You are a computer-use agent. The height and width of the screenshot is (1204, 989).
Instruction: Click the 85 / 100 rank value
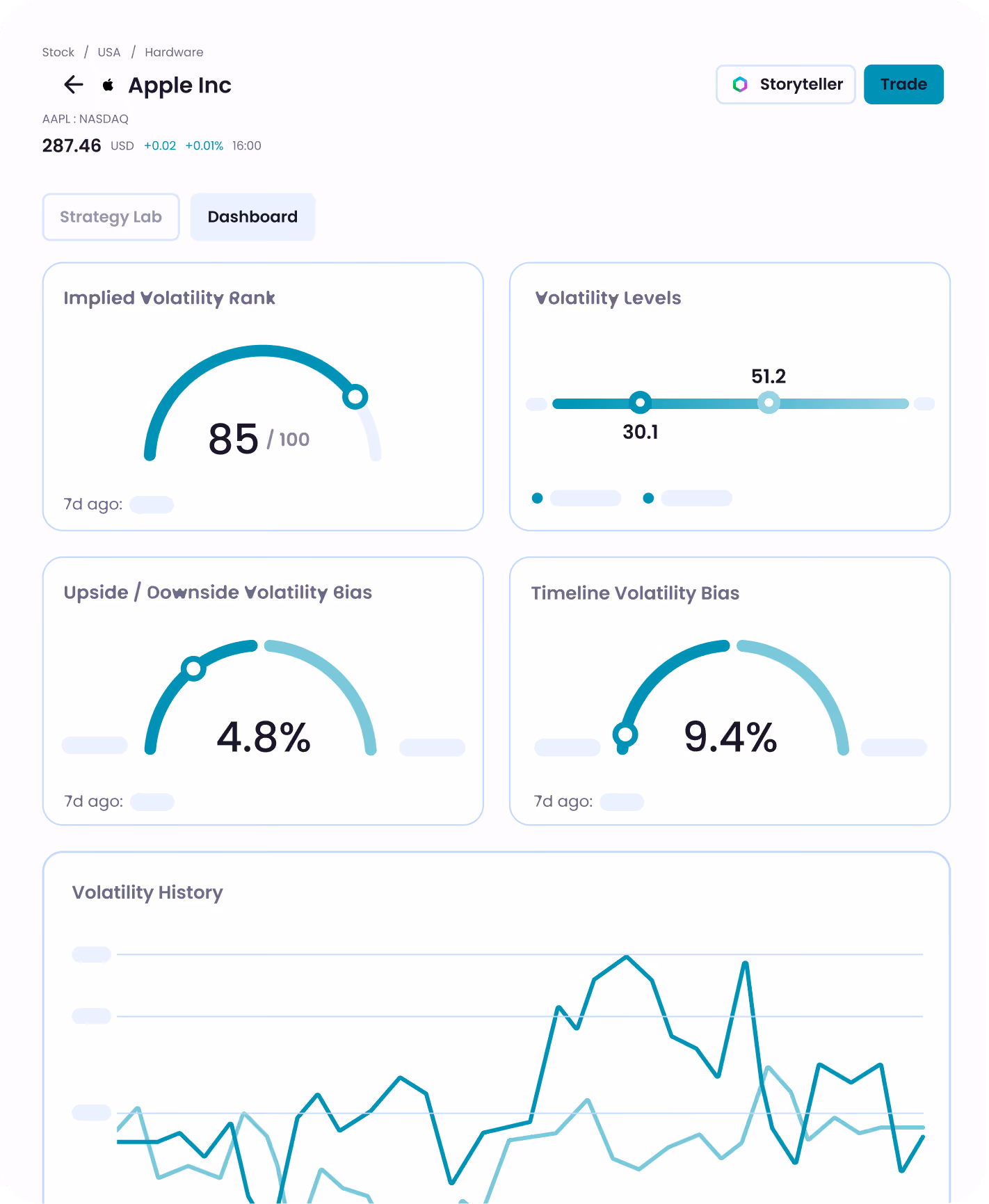tap(259, 439)
